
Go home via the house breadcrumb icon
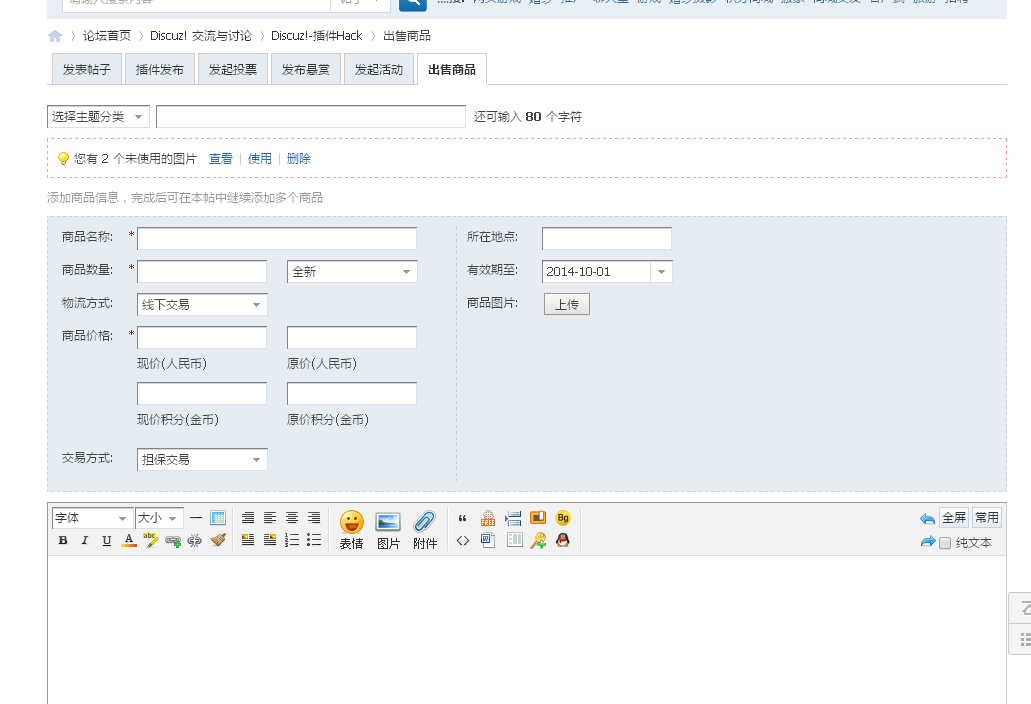55,36
